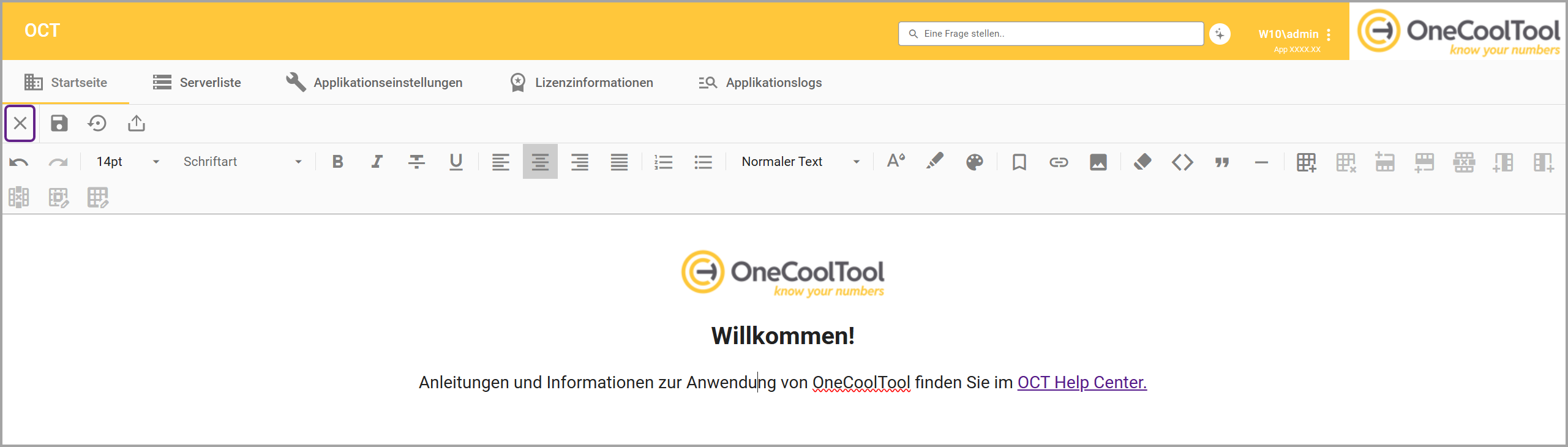1568x447 pixels.
Task: Open the Normaler Text style dropdown
Action: pyautogui.click(x=800, y=162)
